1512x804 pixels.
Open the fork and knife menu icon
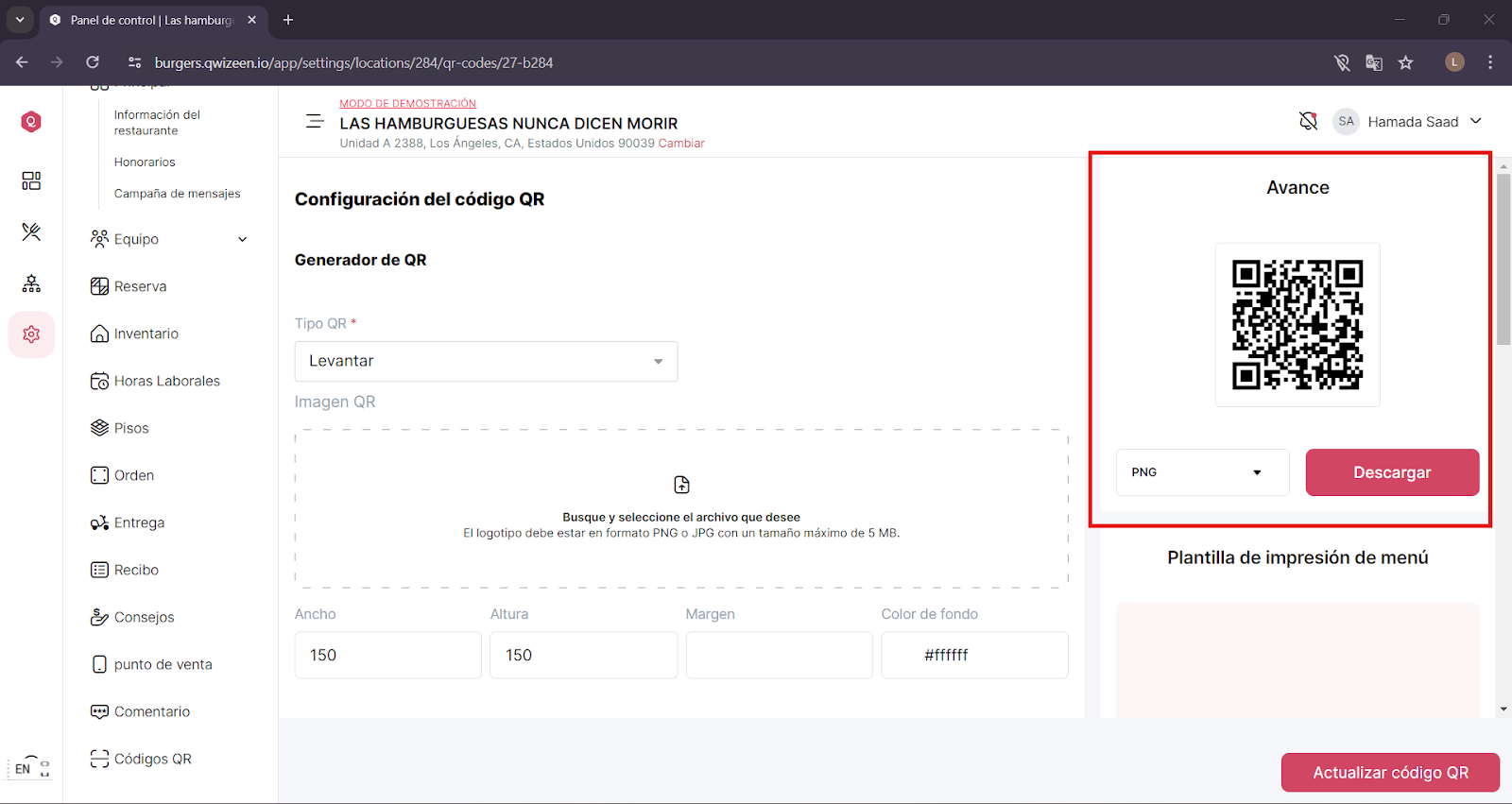[x=31, y=231]
